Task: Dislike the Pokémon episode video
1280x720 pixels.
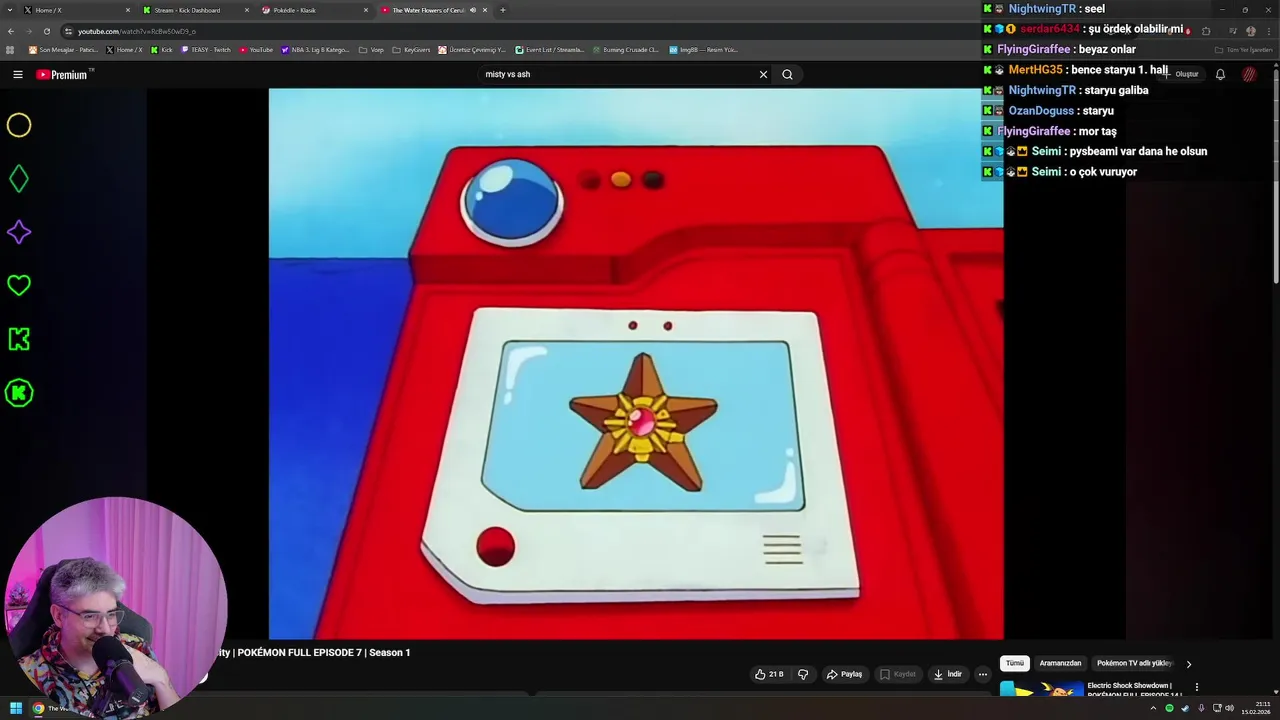Action: point(802,674)
